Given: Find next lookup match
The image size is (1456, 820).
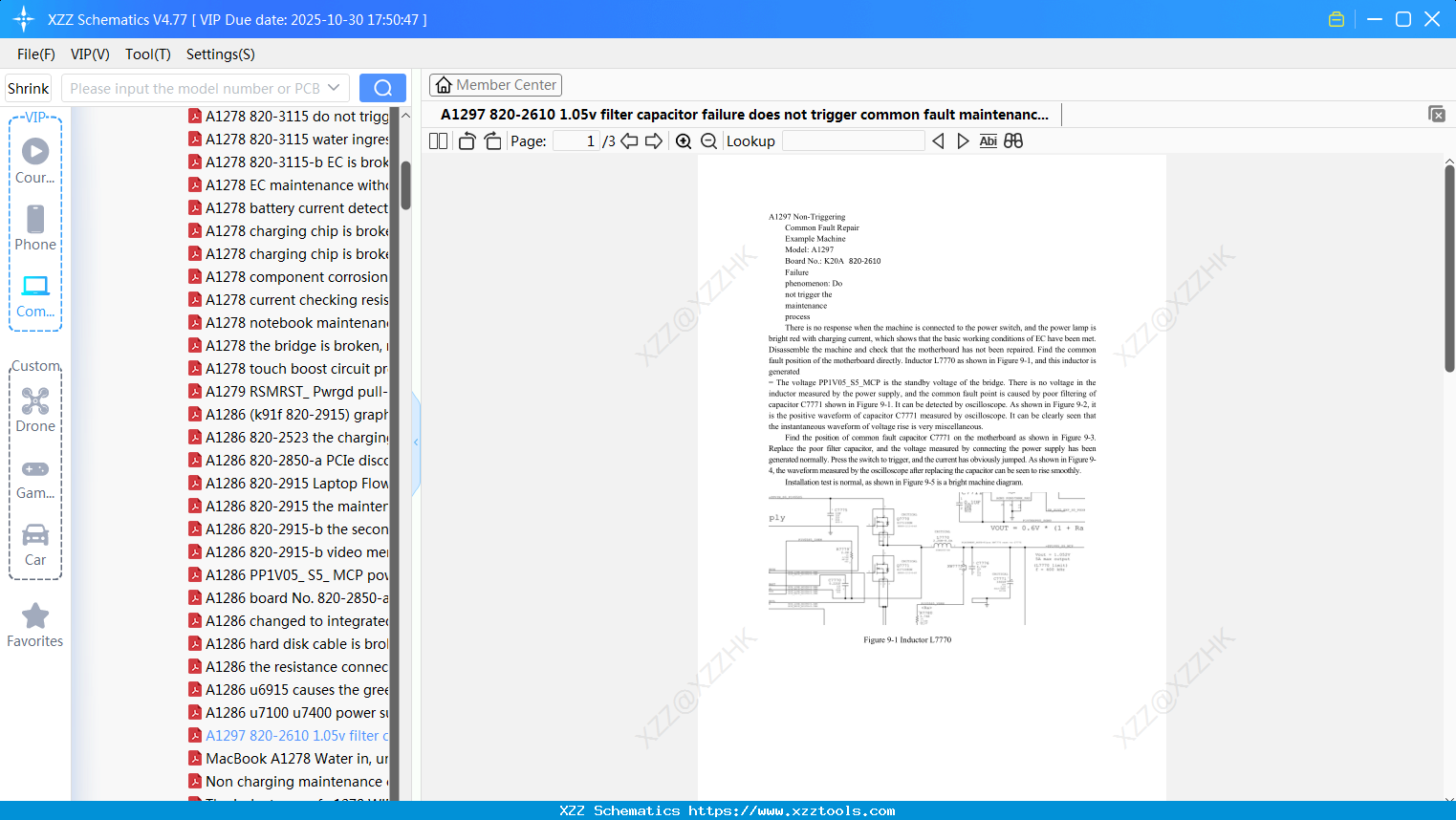Looking at the screenshot, I should (963, 140).
